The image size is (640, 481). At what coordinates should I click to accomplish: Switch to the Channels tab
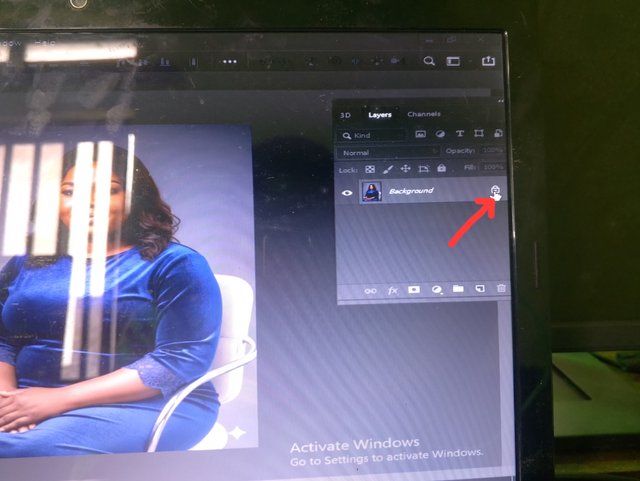tap(424, 114)
